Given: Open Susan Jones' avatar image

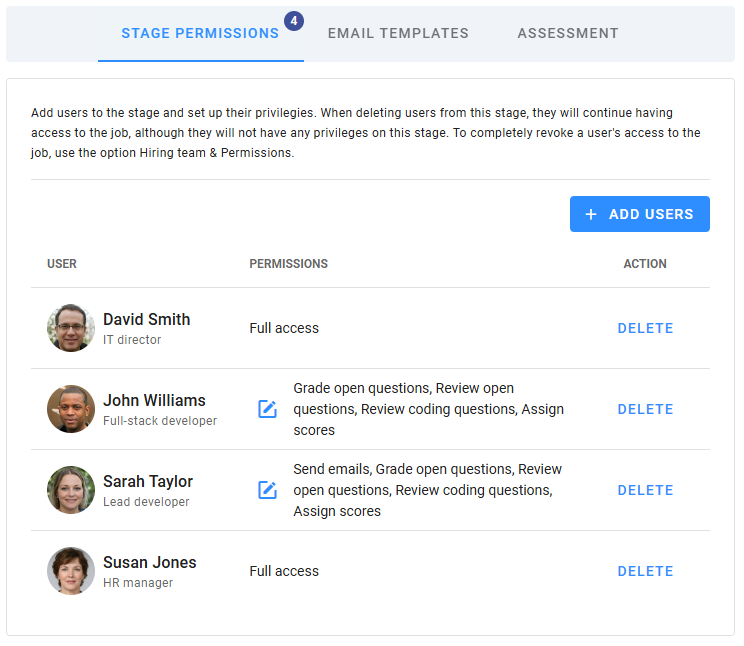Looking at the screenshot, I should [71, 571].
